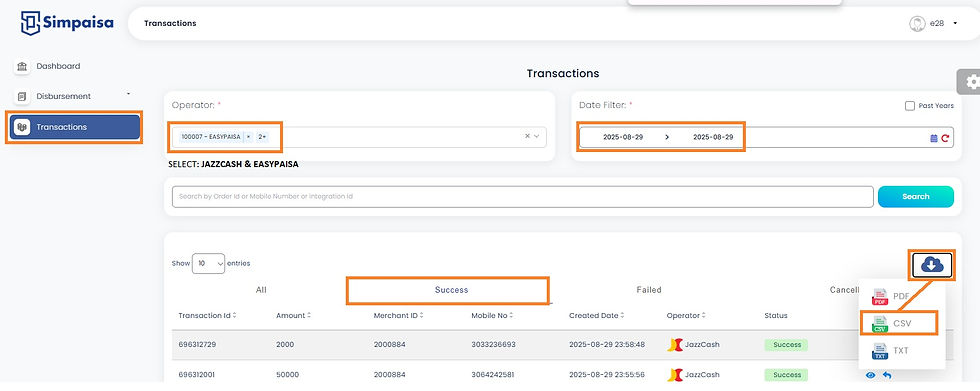The width and height of the screenshot is (980, 391).
Task: Remove the 100007 - EASYPAISA operator tag
Action: pos(248,137)
